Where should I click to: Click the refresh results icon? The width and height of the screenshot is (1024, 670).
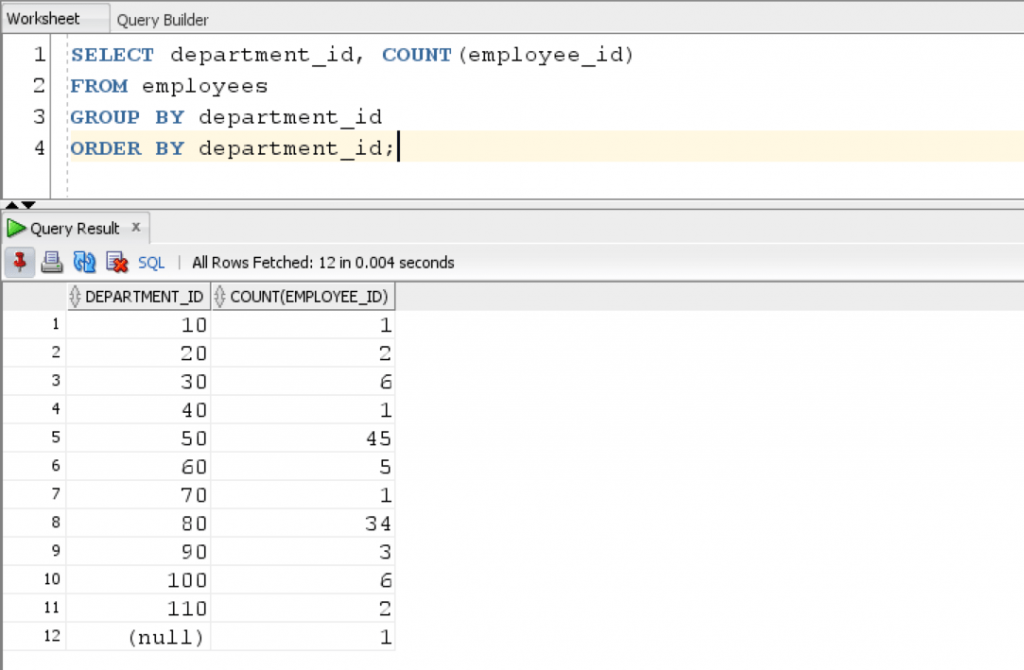coord(85,263)
